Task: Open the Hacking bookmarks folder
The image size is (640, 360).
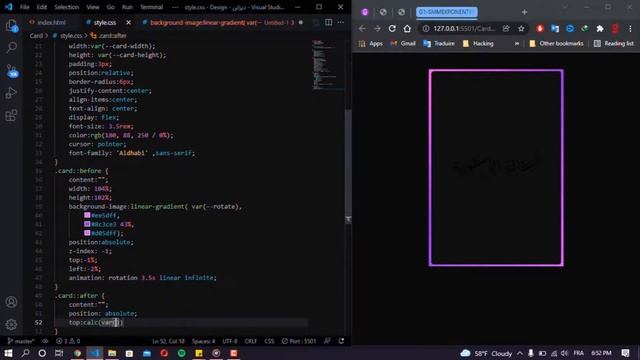Action: [x=478, y=44]
